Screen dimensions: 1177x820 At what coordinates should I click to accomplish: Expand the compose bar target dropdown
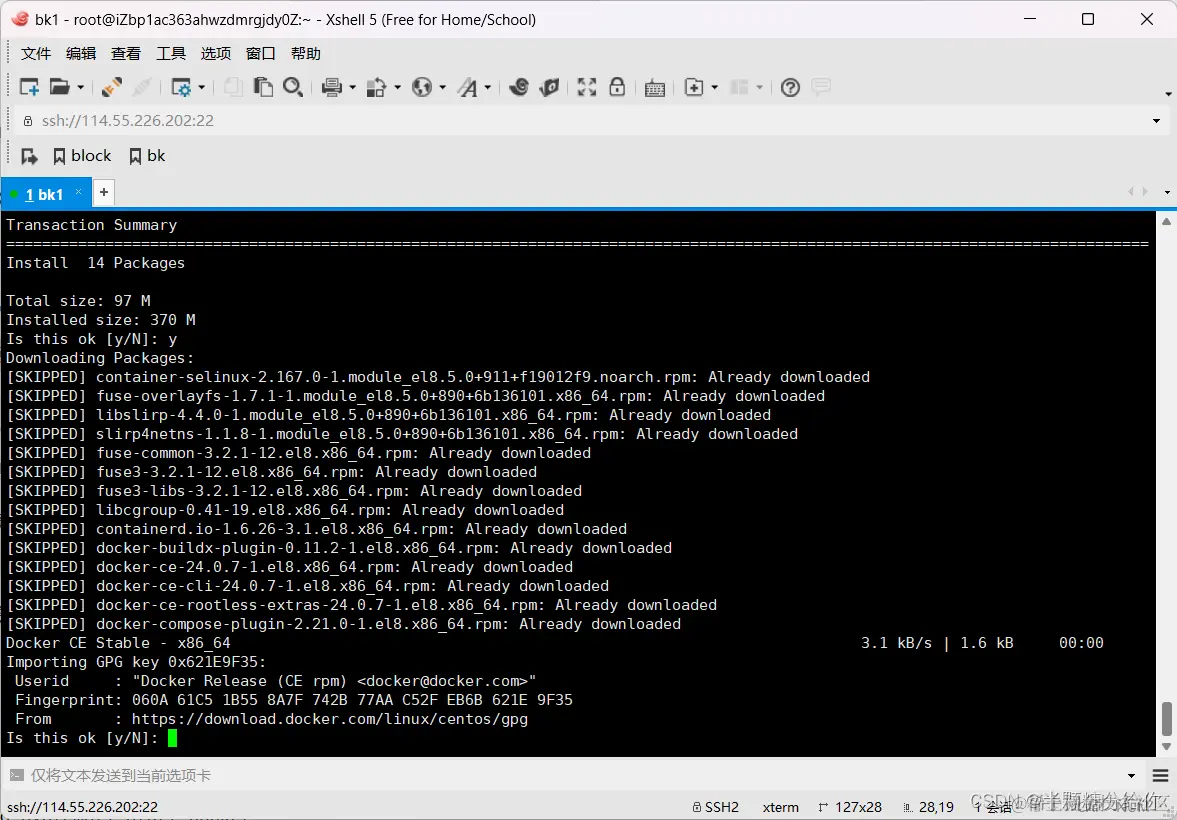coord(1131,776)
